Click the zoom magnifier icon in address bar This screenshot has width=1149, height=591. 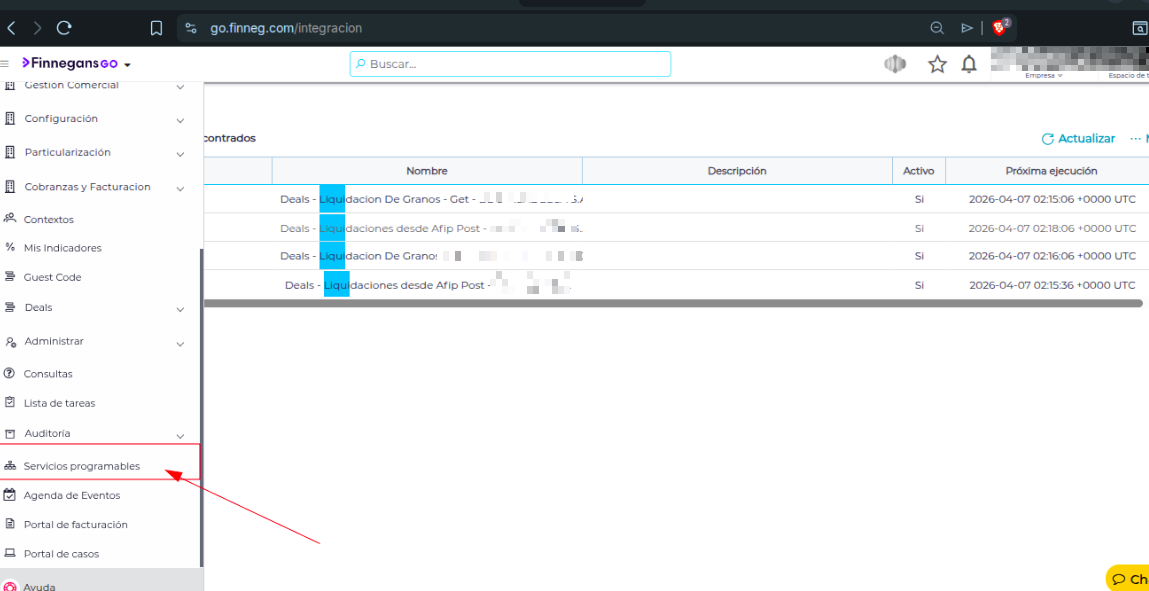tap(937, 28)
